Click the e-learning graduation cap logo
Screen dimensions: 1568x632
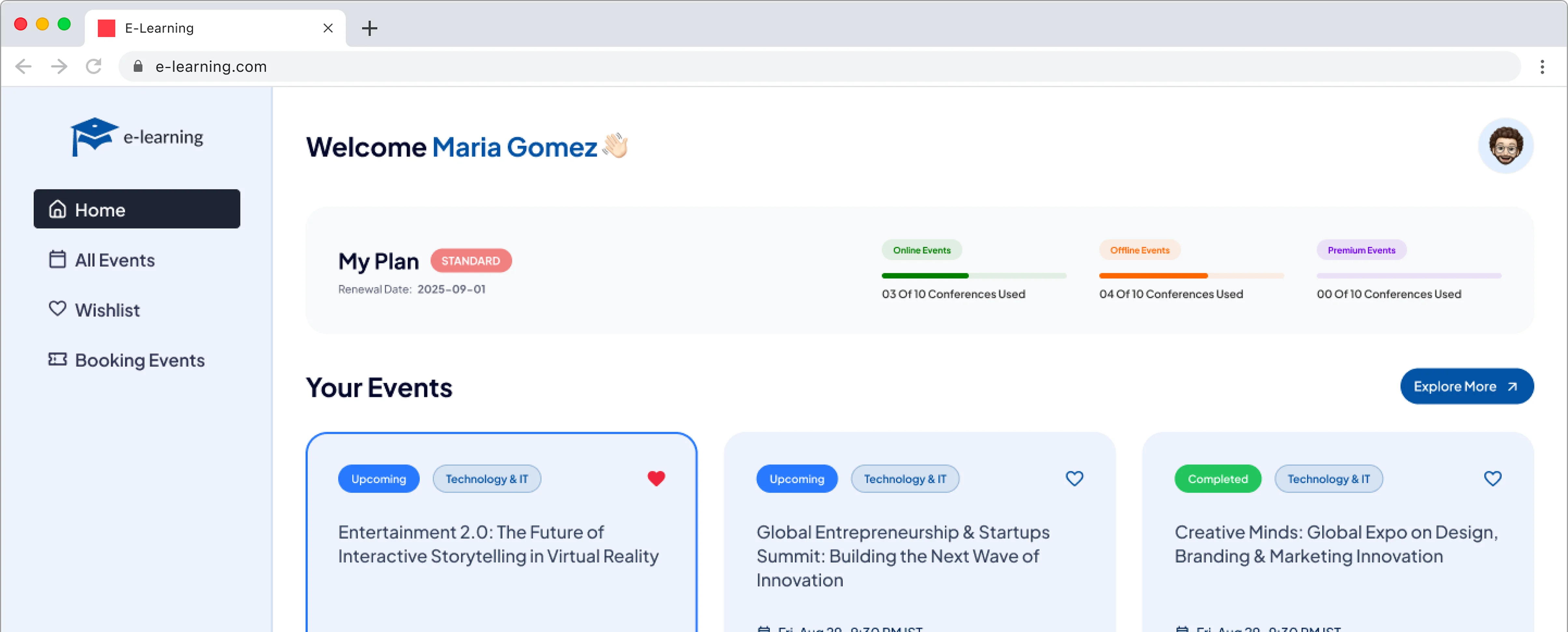[93, 137]
